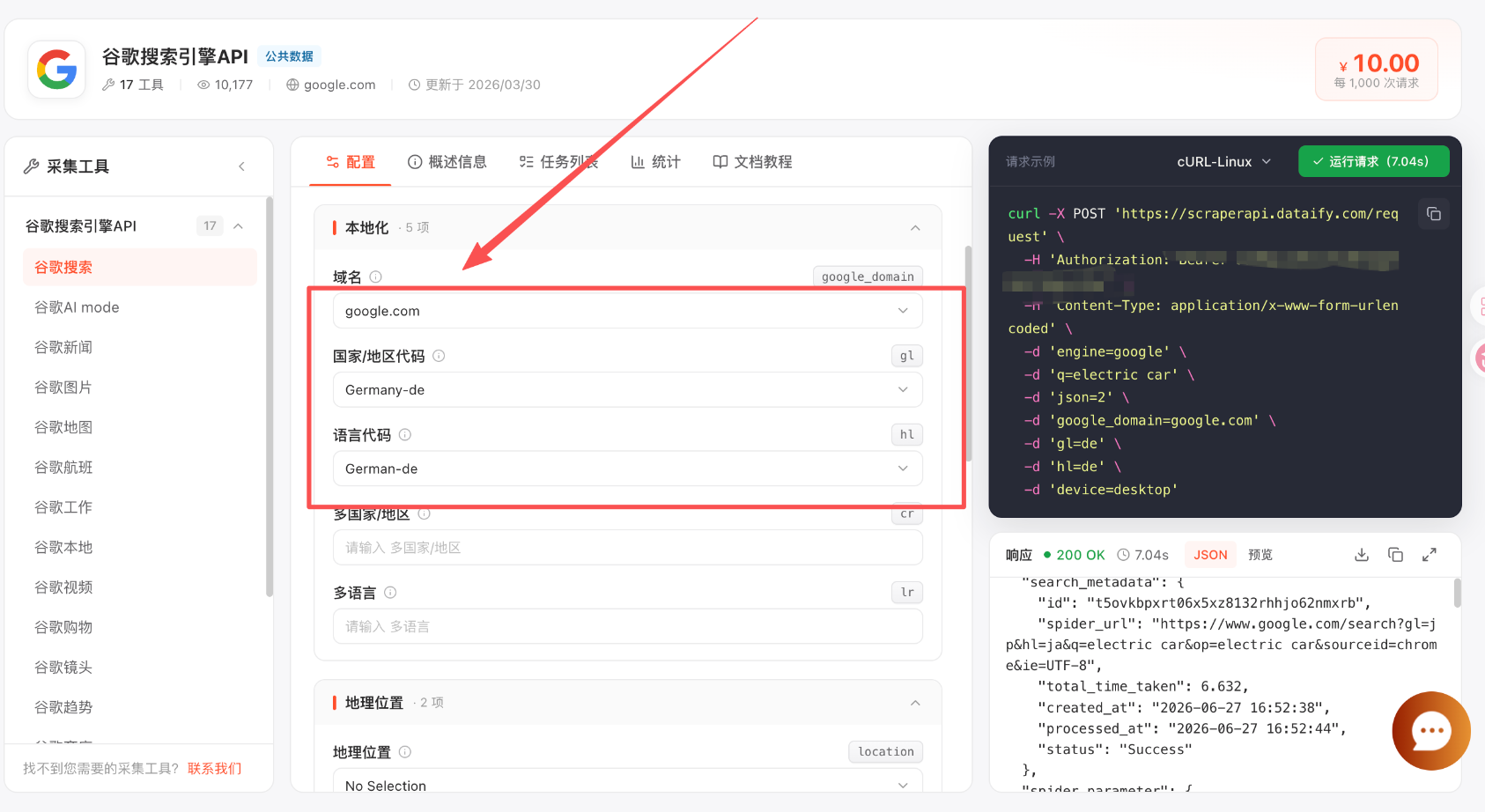Click info icon beside 地理位置 field
This screenshot has height=812, width=1485.
(405, 752)
